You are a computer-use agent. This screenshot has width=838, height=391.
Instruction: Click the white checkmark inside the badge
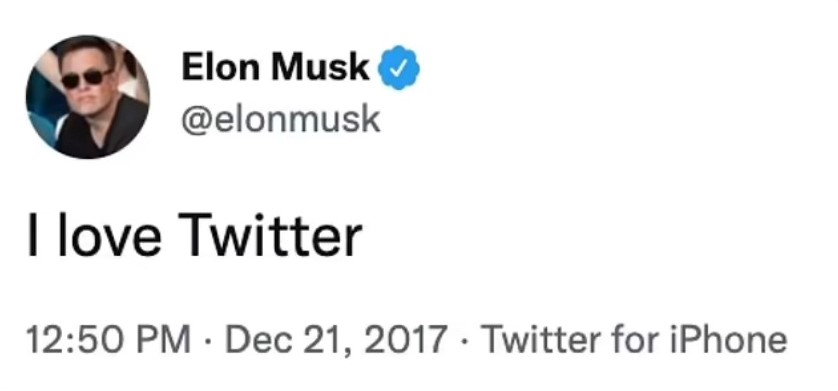tap(399, 68)
